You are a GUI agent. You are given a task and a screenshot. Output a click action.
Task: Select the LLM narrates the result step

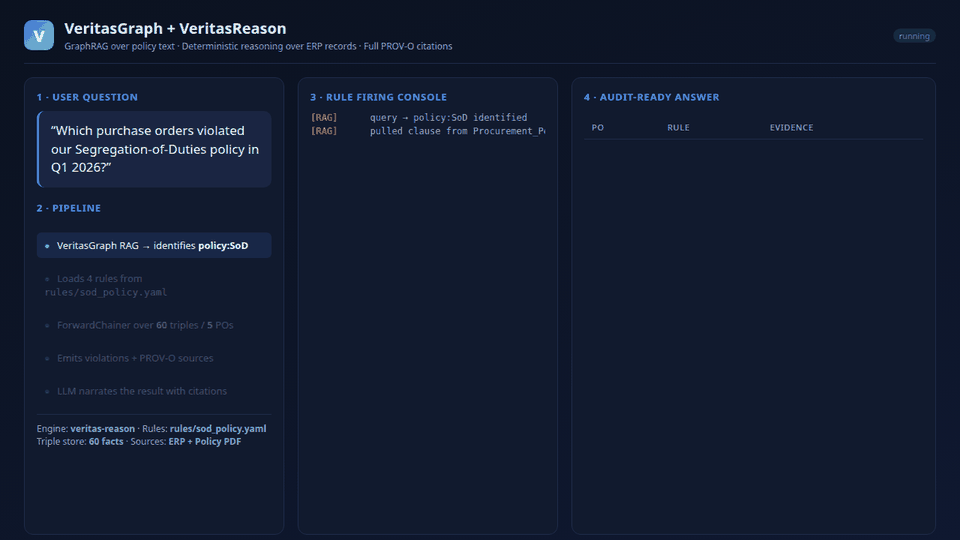154,391
